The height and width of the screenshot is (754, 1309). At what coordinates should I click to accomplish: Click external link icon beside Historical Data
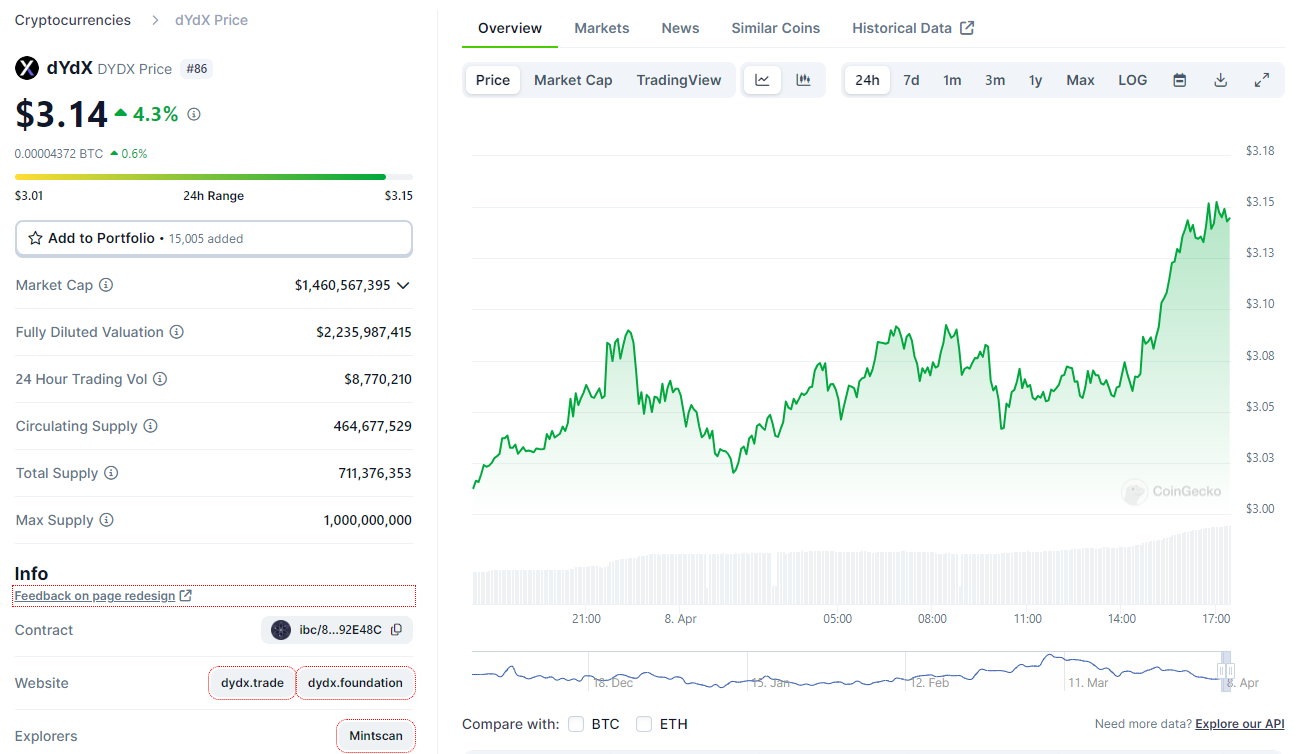click(x=967, y=28)
